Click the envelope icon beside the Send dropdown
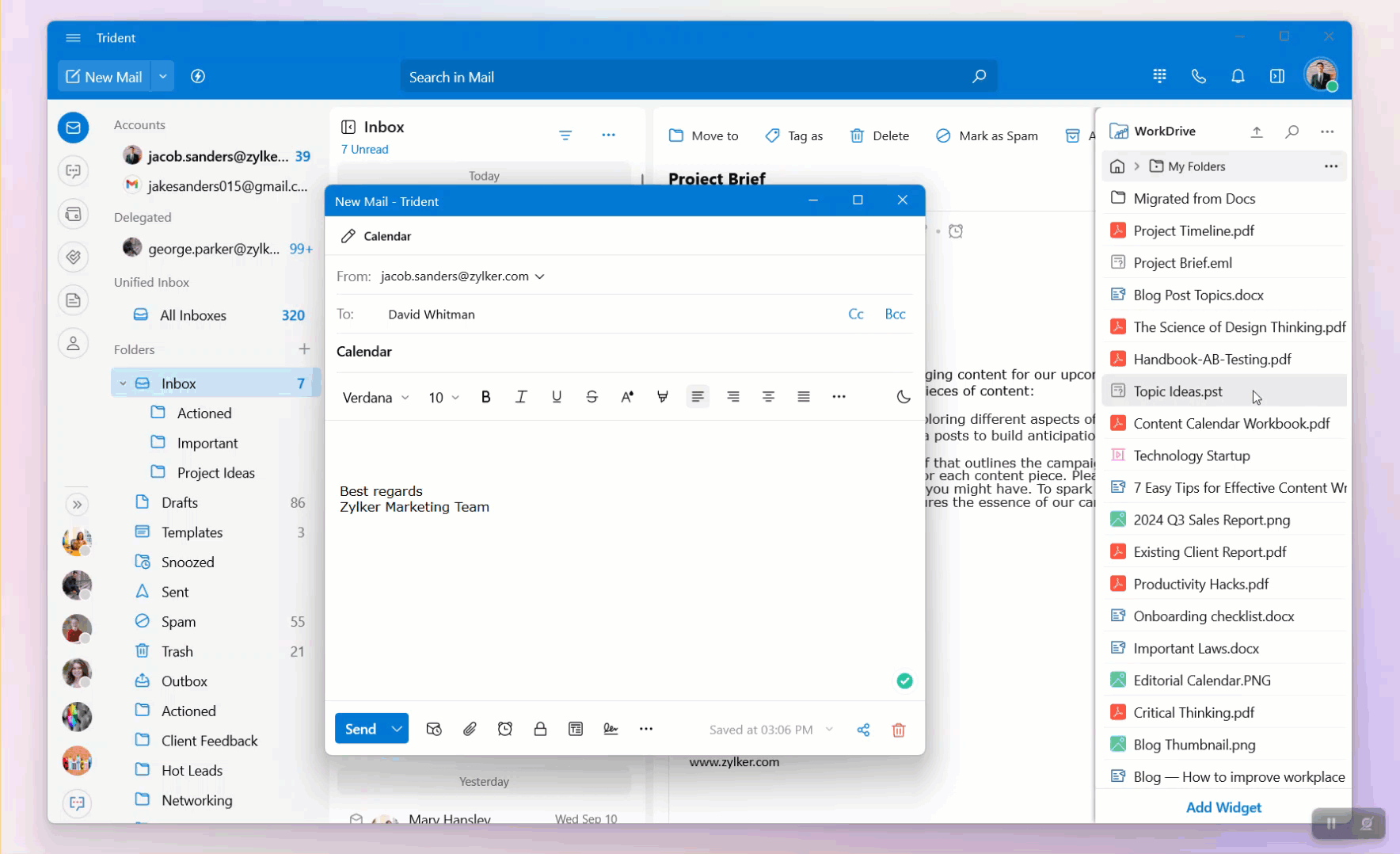 coord(434,729)
